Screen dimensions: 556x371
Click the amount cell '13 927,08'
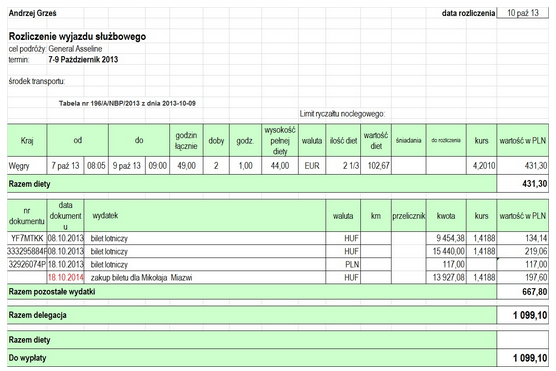[x=446, y=277]
